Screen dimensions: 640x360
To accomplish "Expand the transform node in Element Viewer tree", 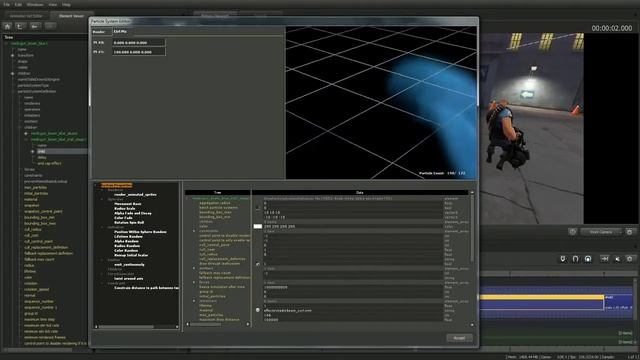I will click(x=12, y=55).
